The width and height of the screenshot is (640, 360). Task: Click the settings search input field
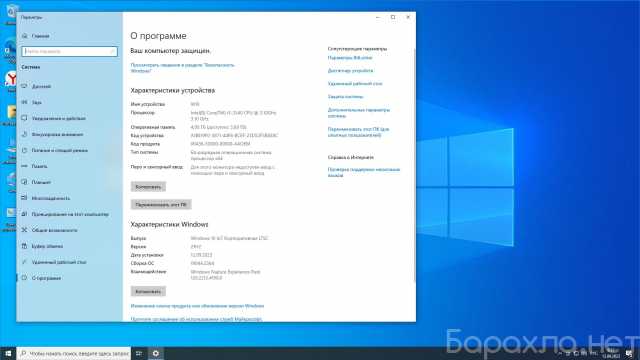[69, 51]
